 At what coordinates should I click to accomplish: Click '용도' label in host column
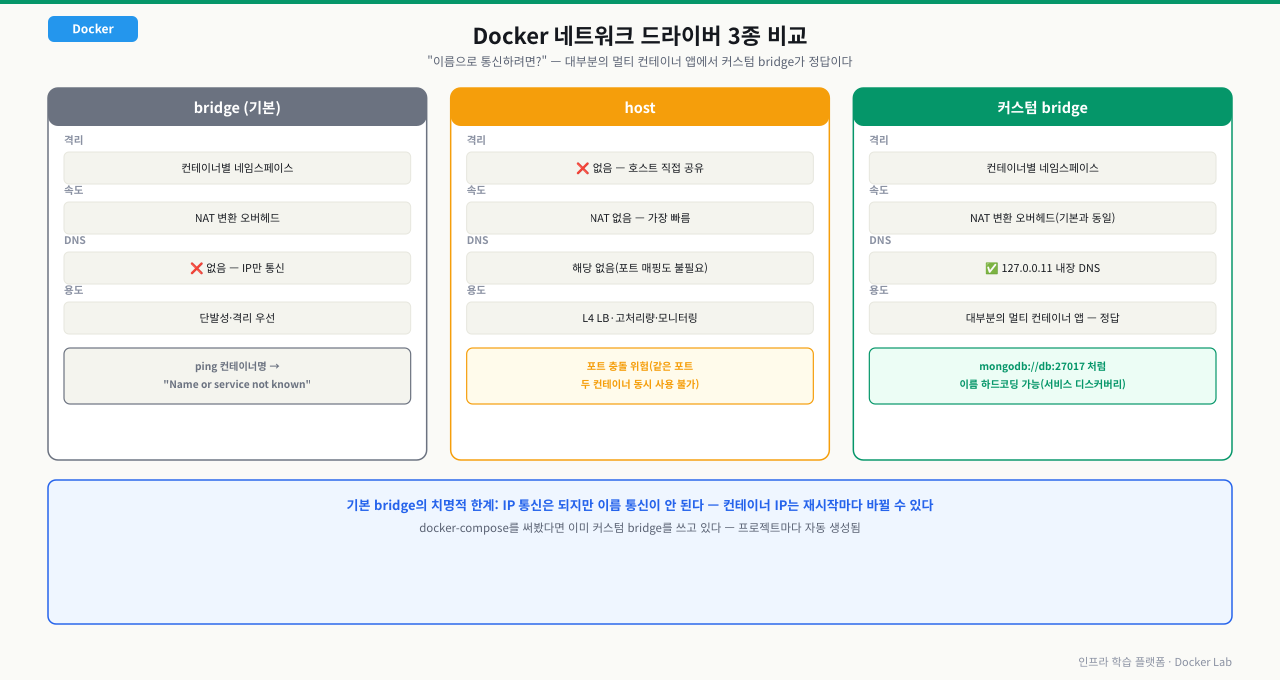point(476,290)
